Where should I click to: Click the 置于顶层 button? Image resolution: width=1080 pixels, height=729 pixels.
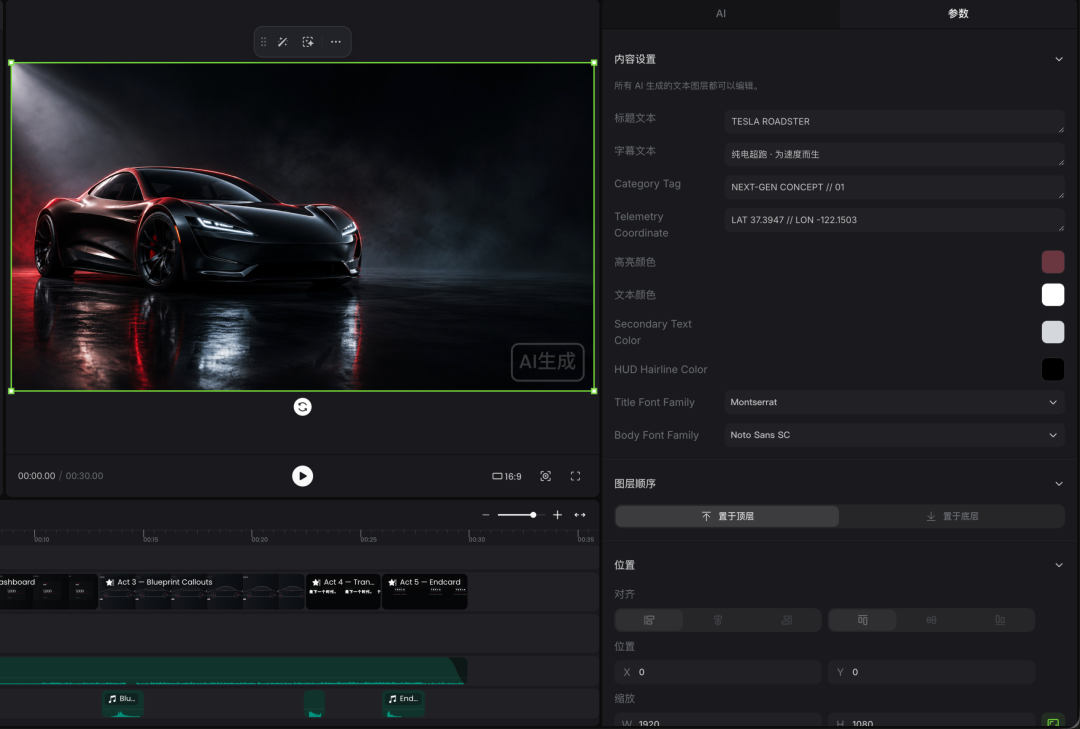click(727, 516)
